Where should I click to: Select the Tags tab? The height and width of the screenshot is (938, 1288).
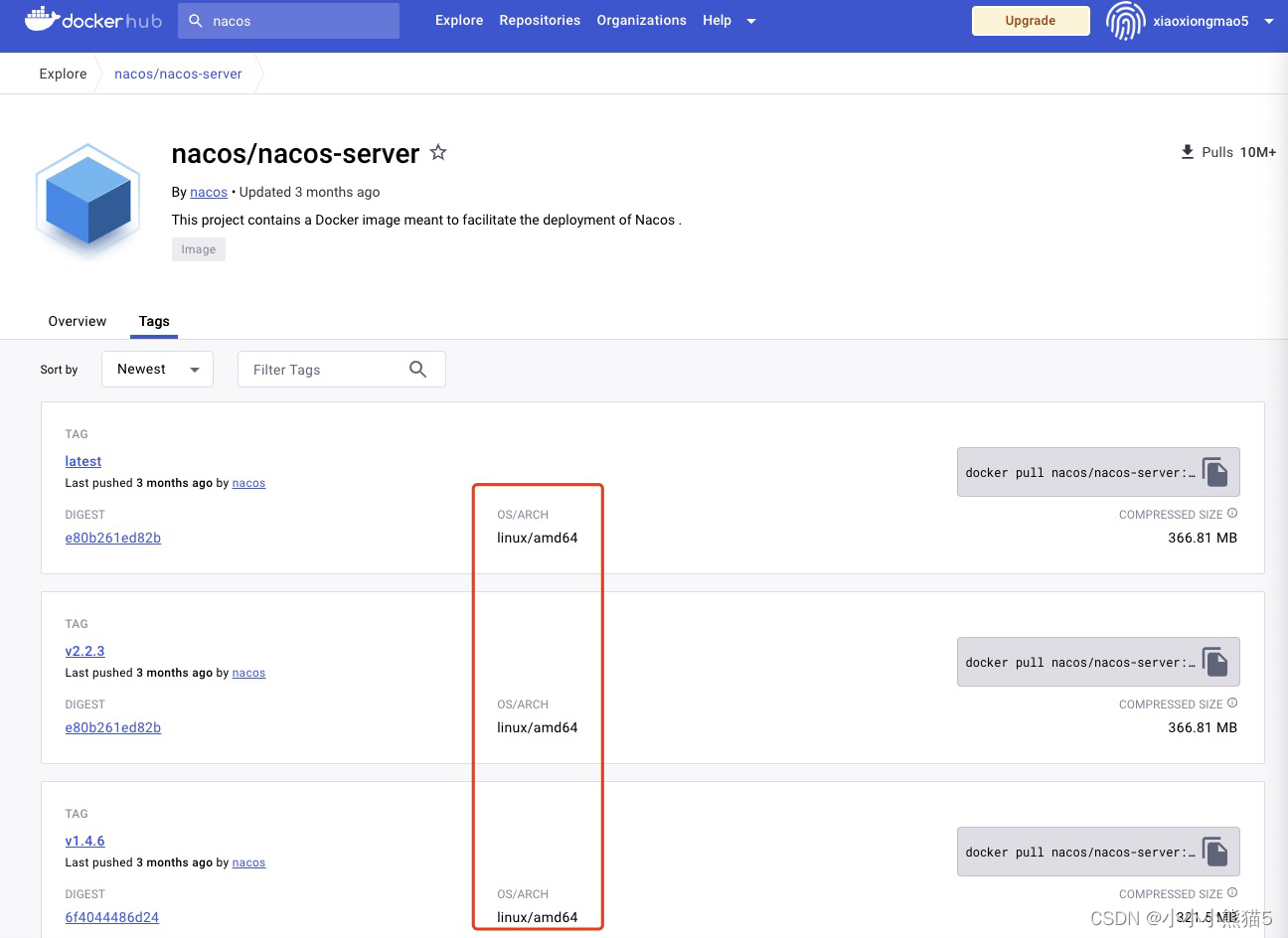[x=154, y=321]
